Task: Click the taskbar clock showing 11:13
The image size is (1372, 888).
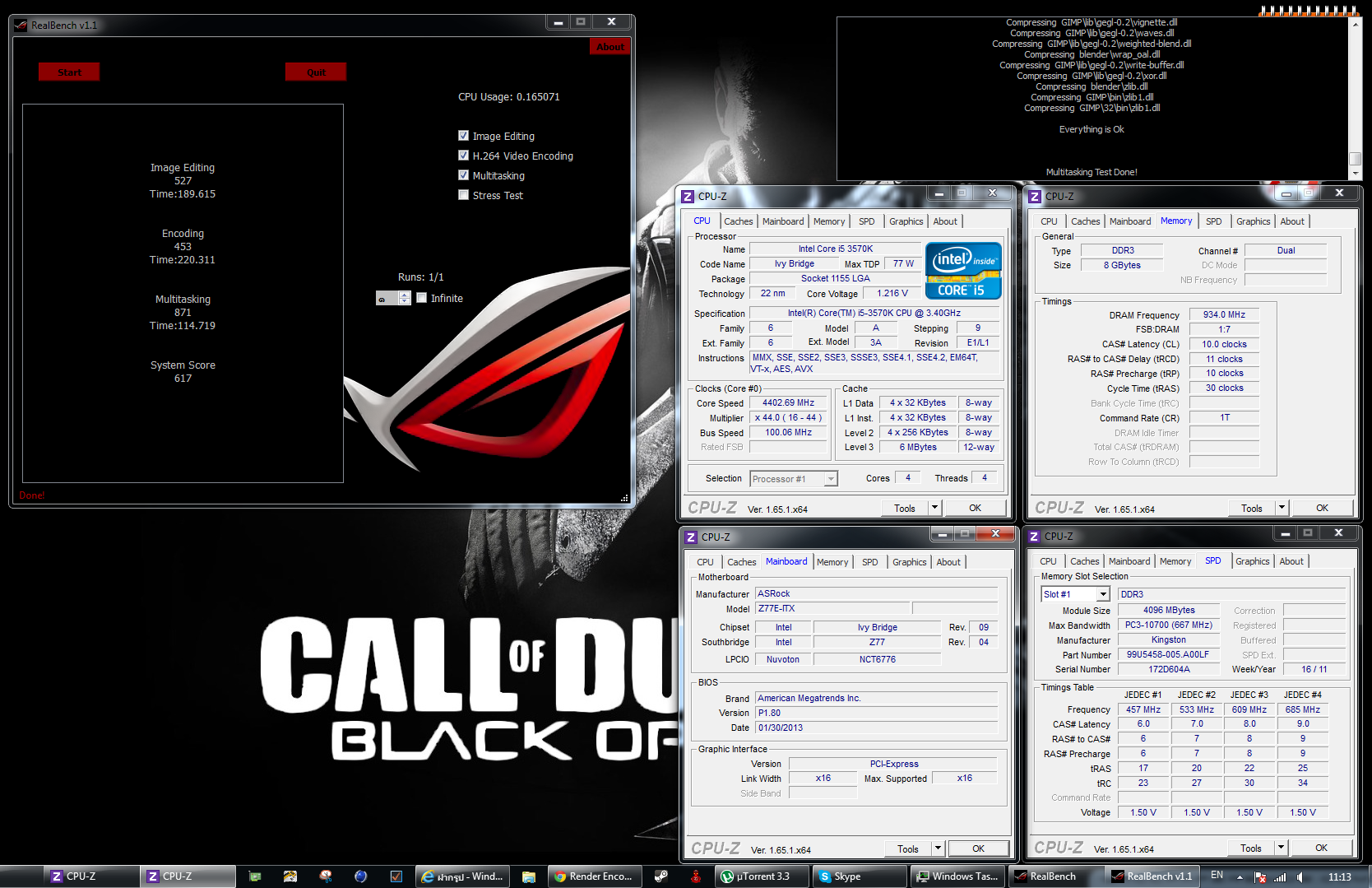Action: click(1340, 876)
